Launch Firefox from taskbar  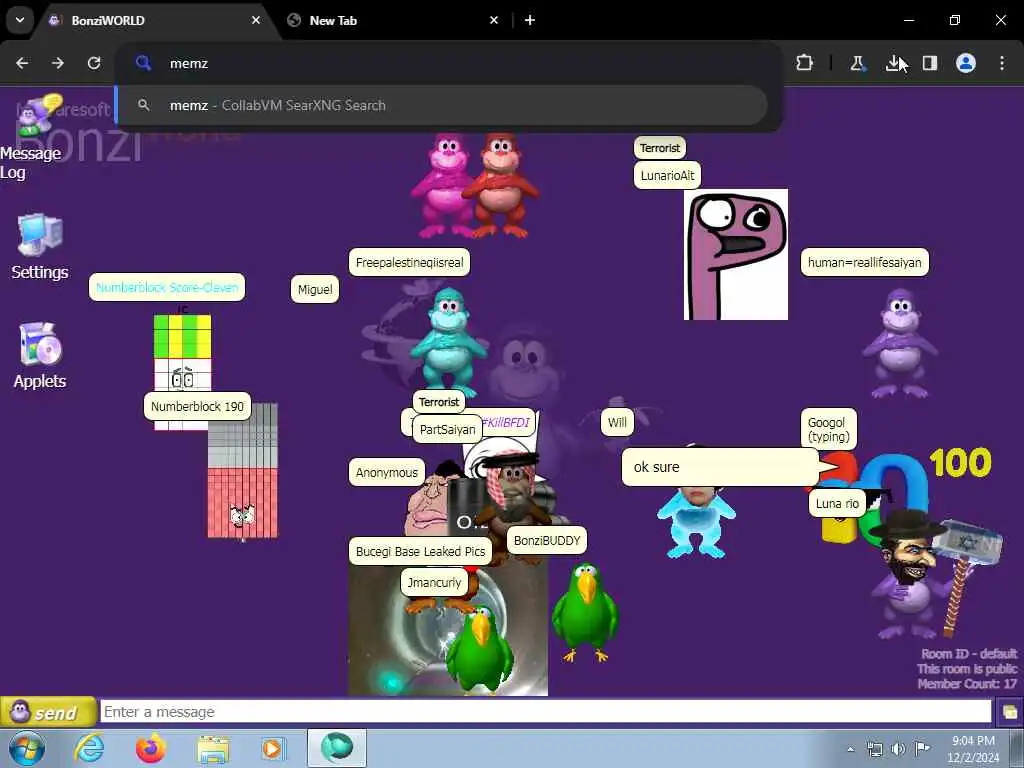pos(151,748)
